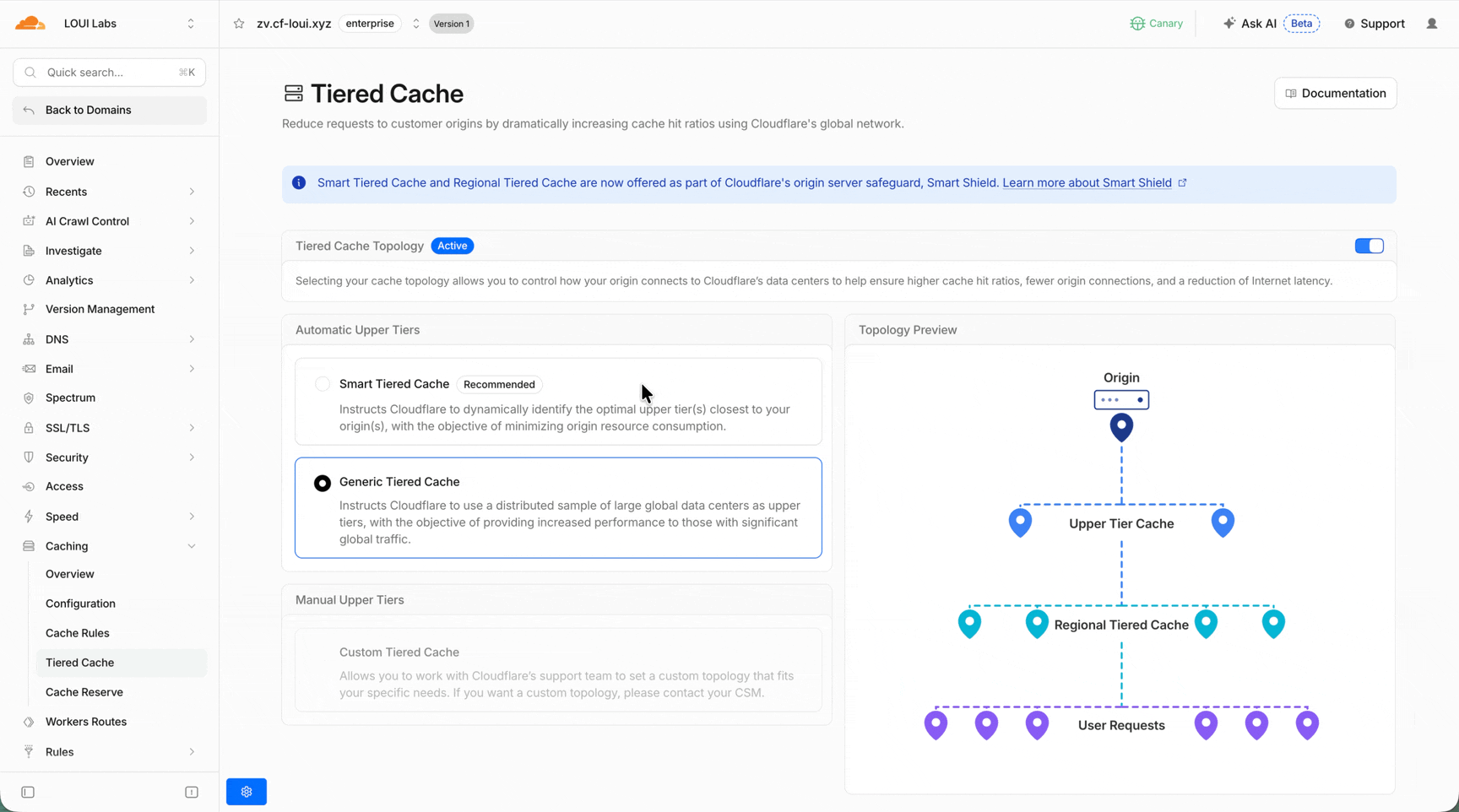Click the Support question-mark icon

tap(1349, 24)
